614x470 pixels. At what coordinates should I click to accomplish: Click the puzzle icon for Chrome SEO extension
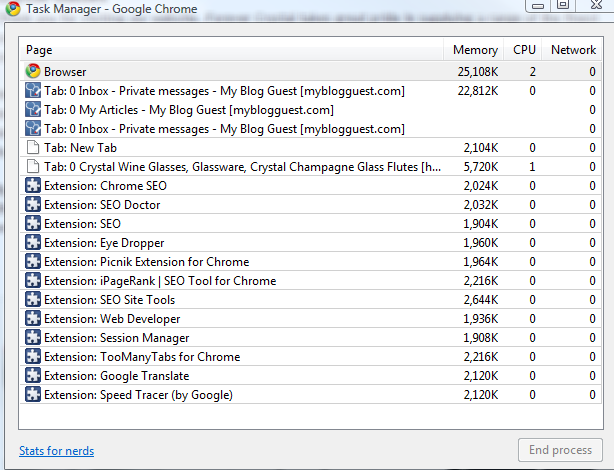tap(33, 185)
